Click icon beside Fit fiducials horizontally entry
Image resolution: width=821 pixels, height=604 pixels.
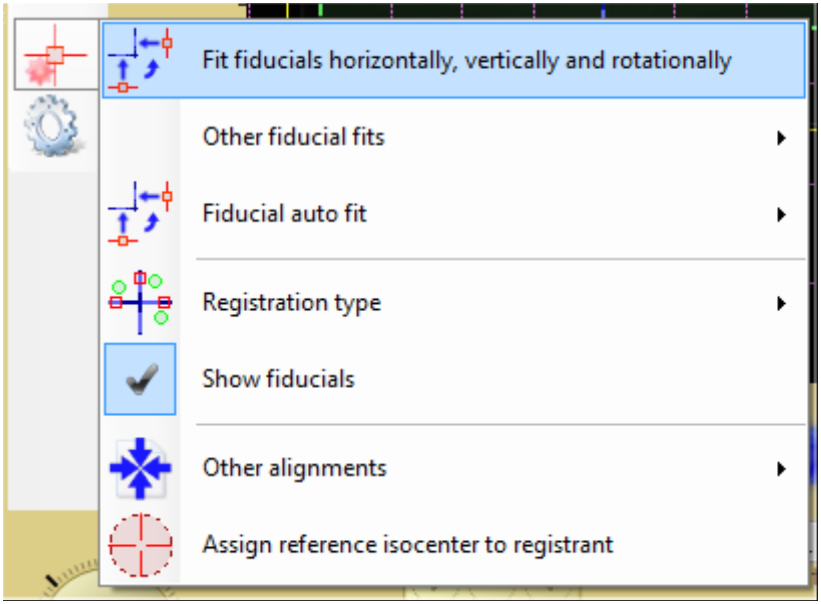tap(140, 60)
